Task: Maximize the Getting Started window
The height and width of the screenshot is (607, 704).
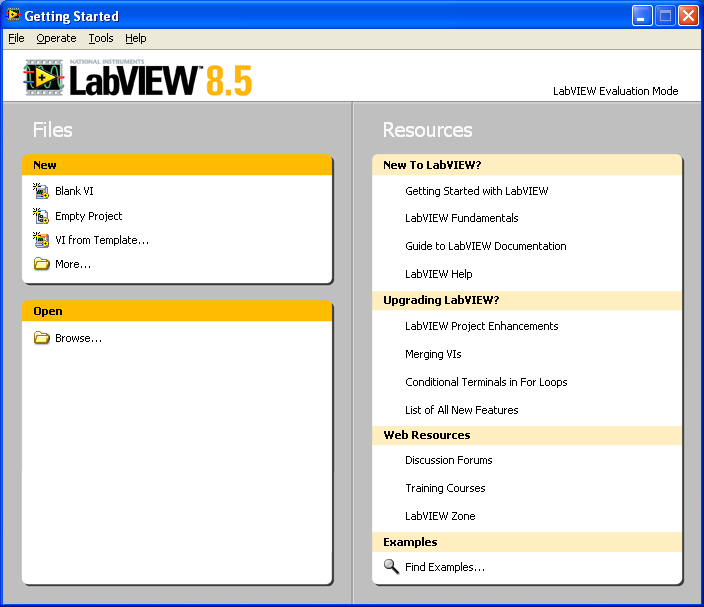Action: 665,16
